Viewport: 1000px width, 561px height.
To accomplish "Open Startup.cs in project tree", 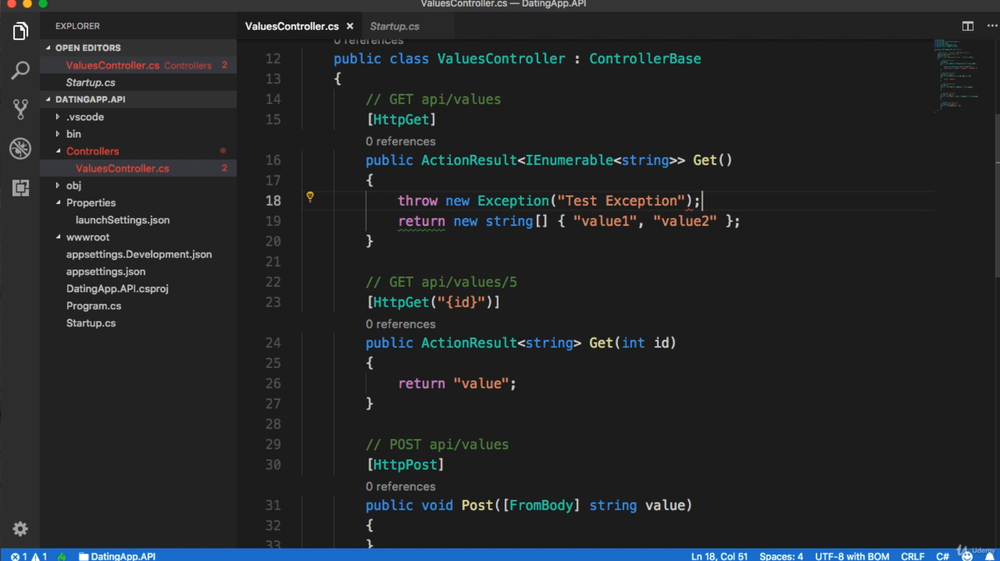I will click(138, 323).
